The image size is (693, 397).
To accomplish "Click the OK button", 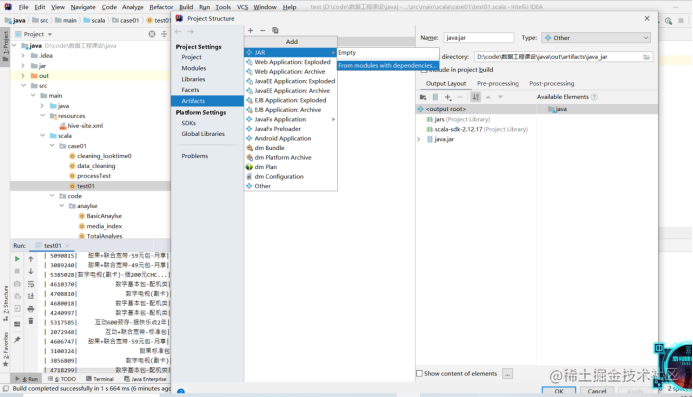I will click(559, 391).
